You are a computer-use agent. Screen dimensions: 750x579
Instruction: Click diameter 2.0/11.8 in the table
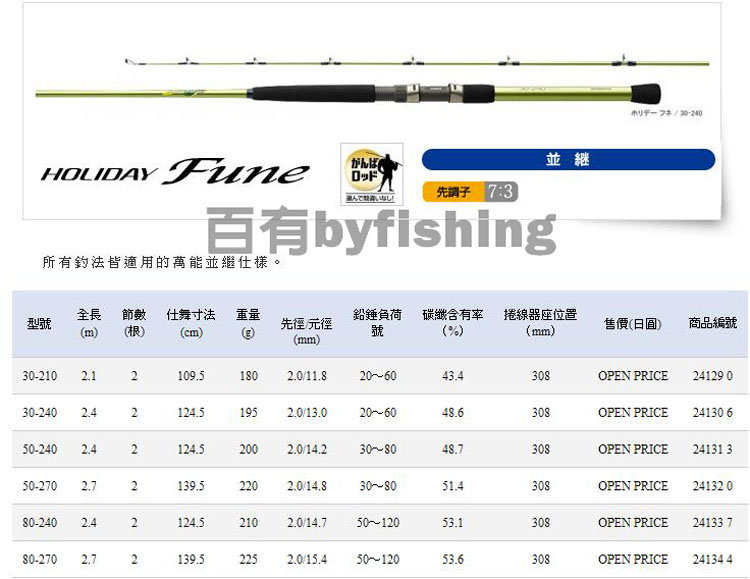307,376
